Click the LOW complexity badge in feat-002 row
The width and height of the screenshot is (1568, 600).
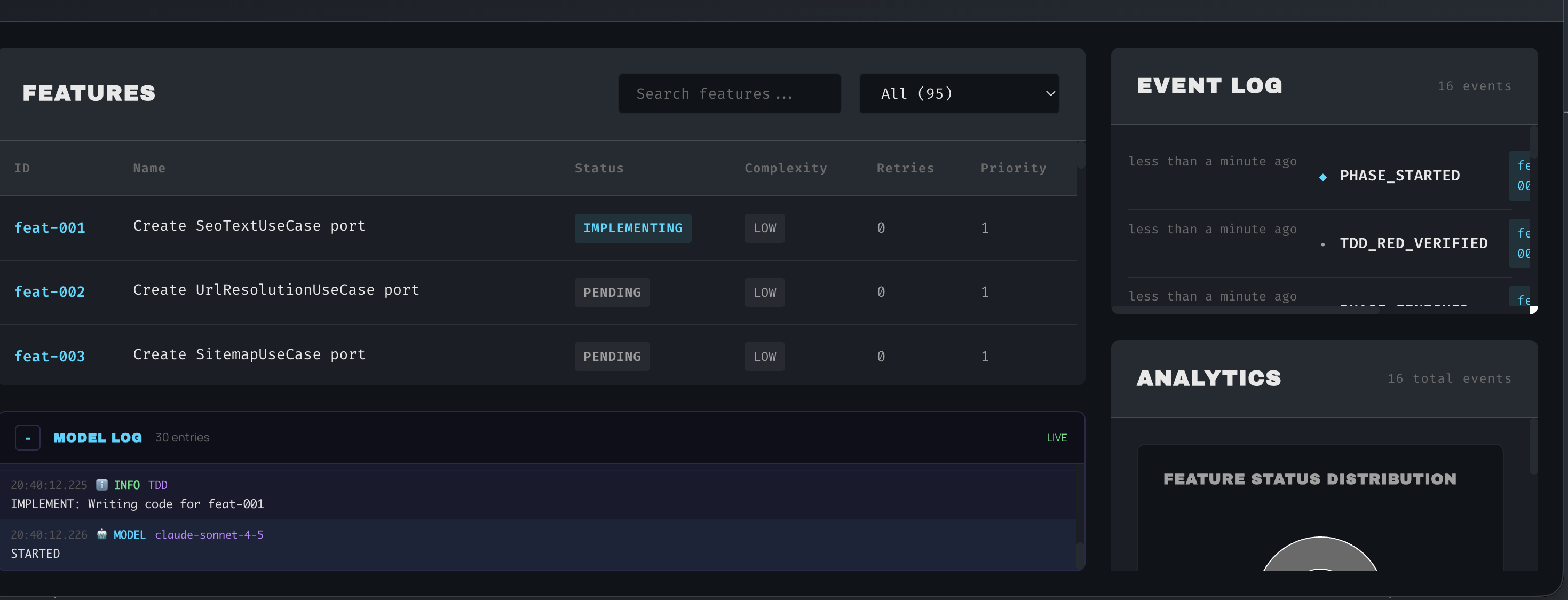pos(765,292)
